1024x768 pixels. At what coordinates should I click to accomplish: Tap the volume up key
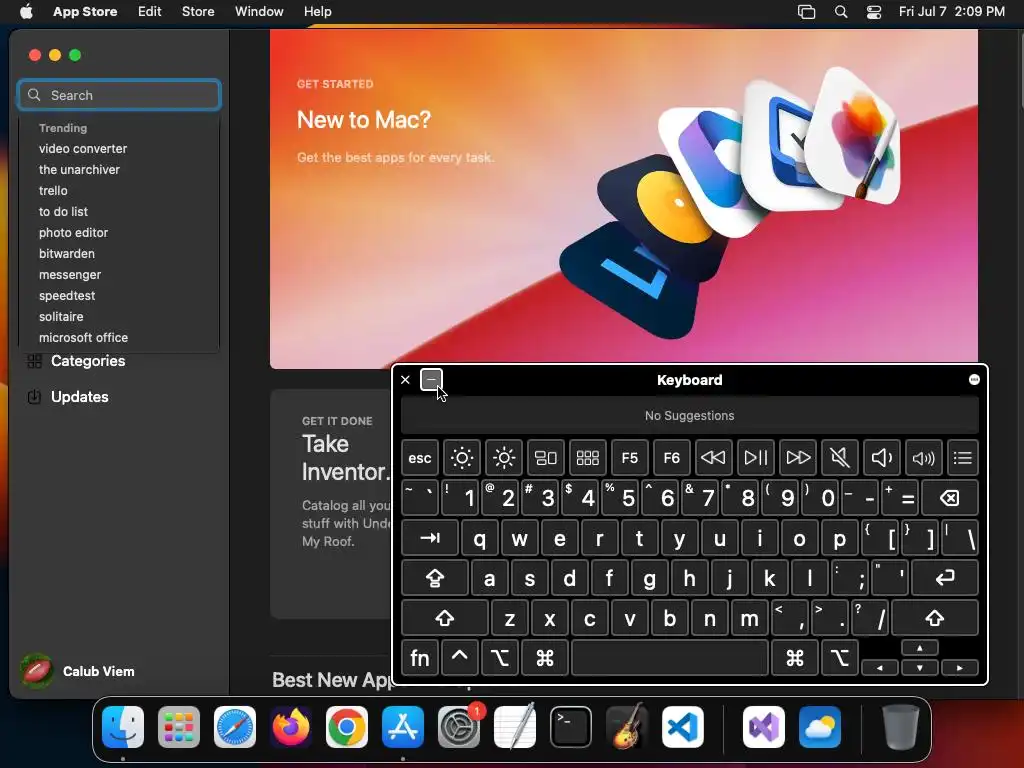923,458
